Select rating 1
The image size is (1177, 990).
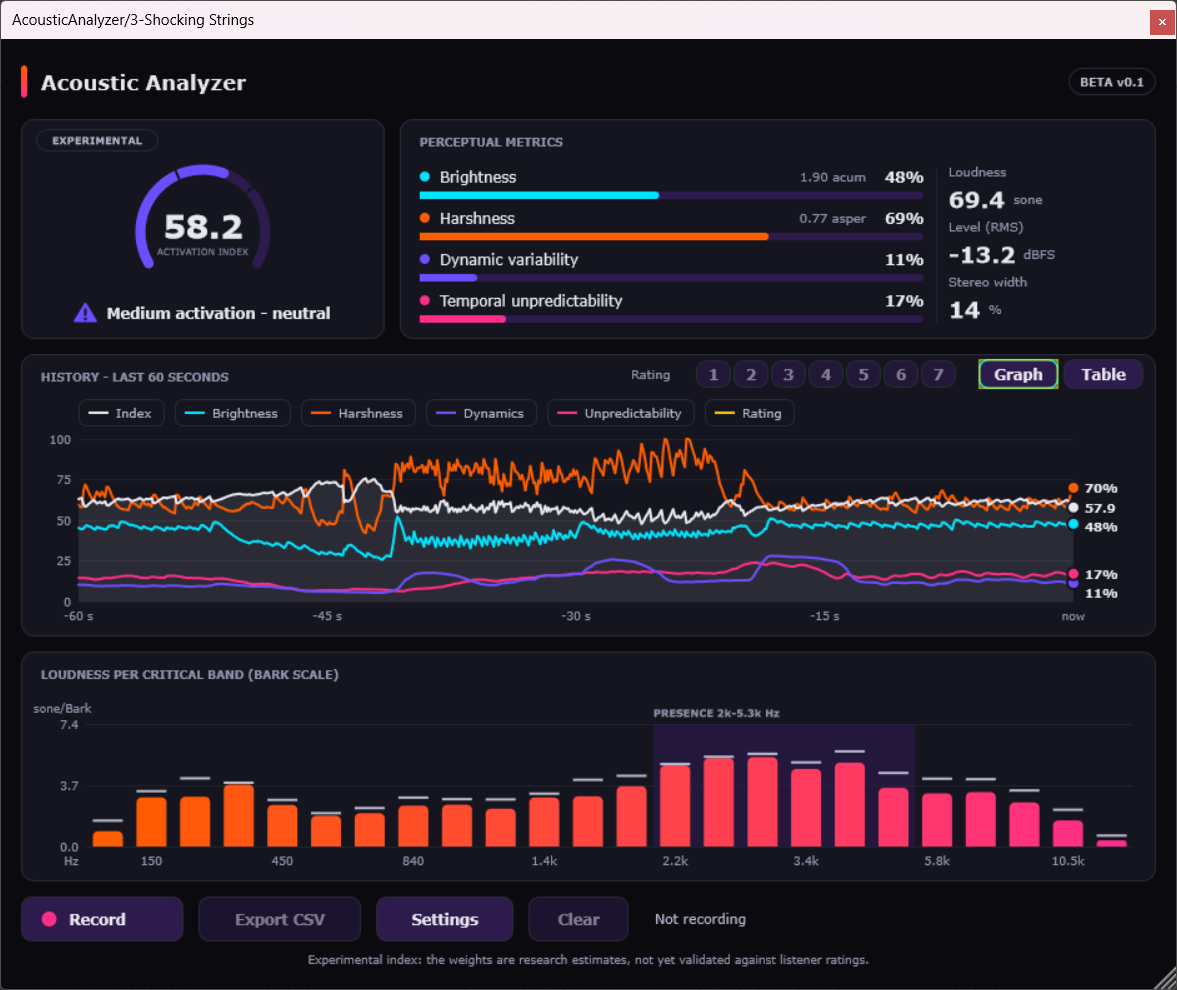click(x=713, y=375)
